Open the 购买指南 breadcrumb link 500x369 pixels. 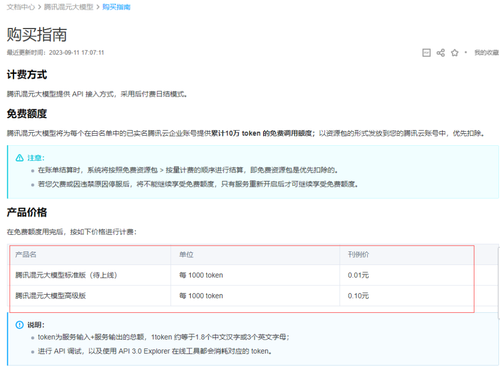[x=116, y=7]
